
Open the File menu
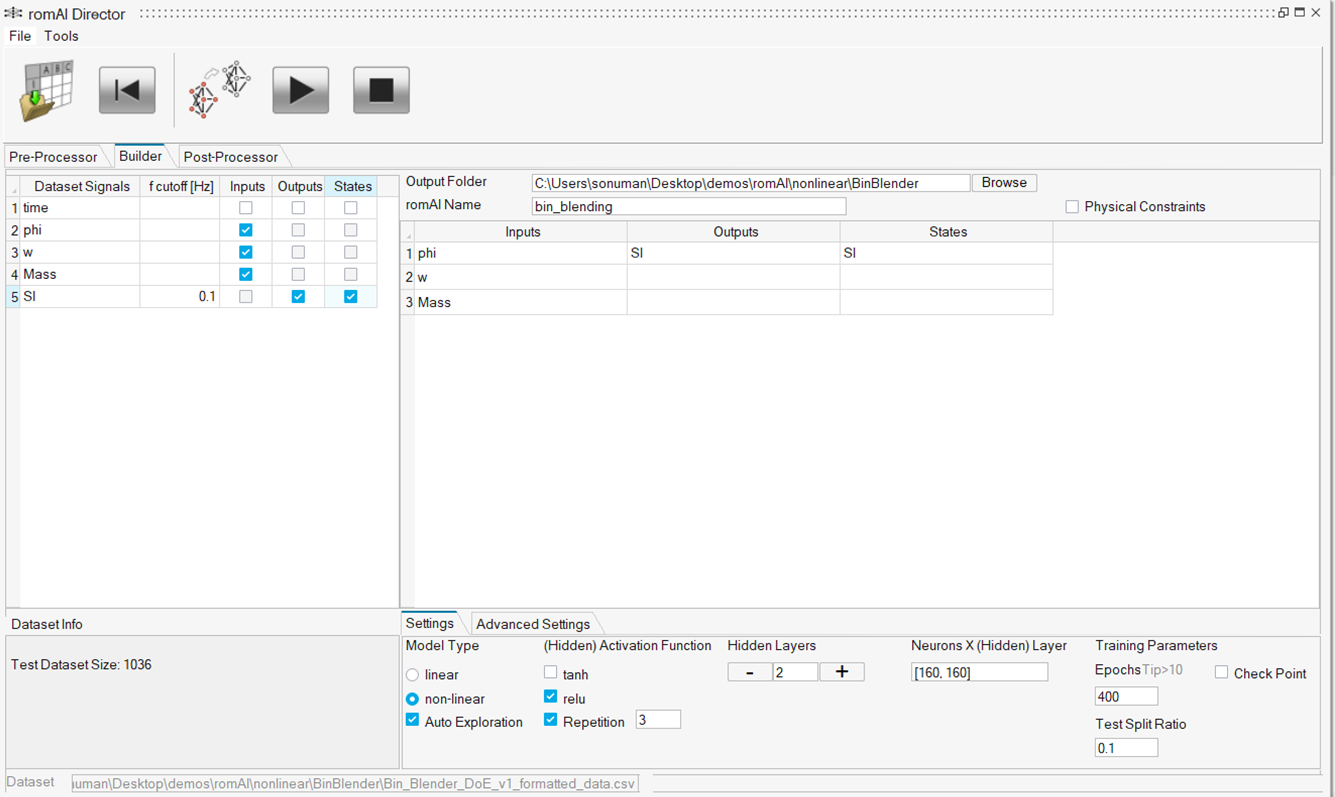tap(20, 36)
